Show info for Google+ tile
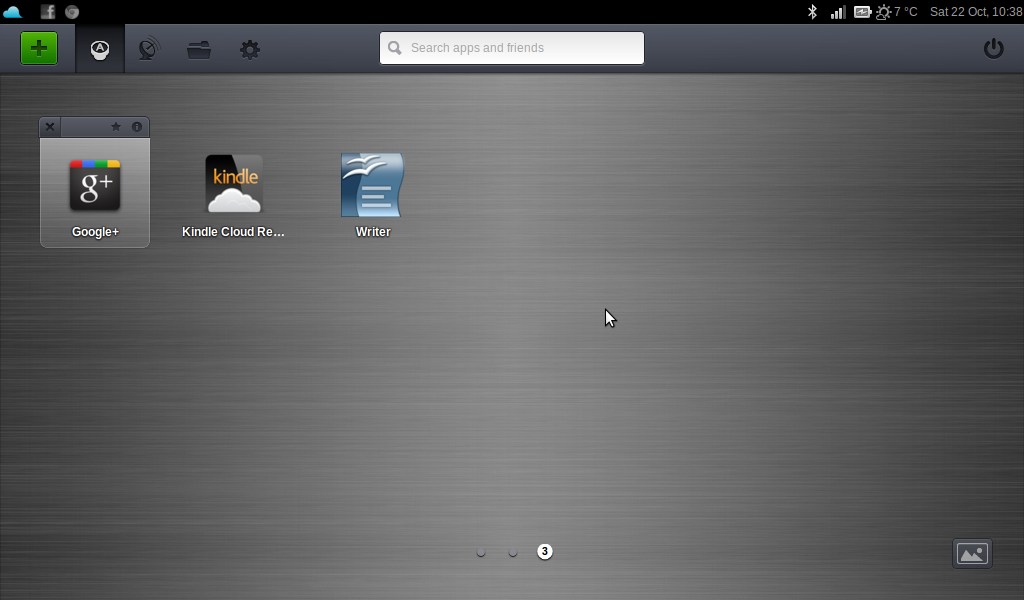Viewport: 1024px width, 600px height. pyautogui.click(x=137, y=127)
